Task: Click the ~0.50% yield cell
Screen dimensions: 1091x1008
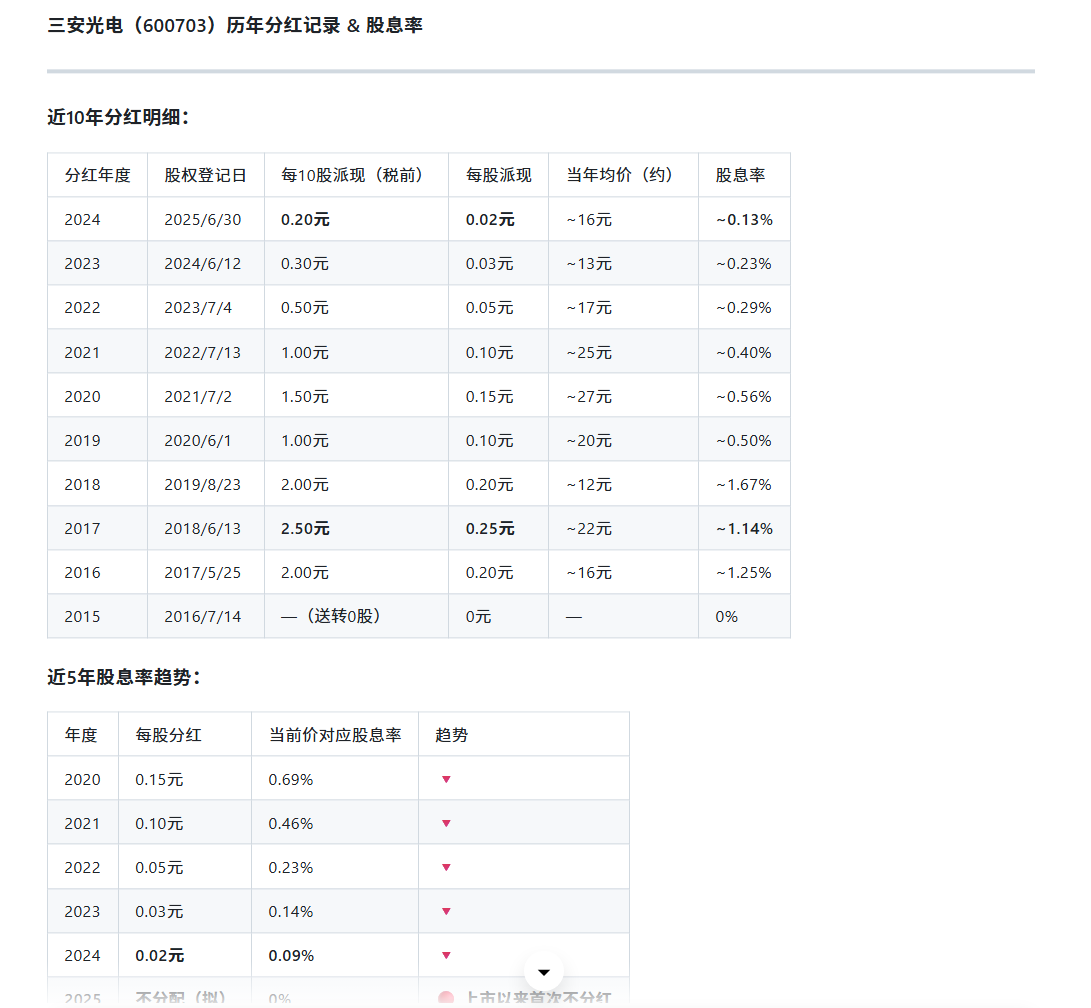Action: pos(744,441)
